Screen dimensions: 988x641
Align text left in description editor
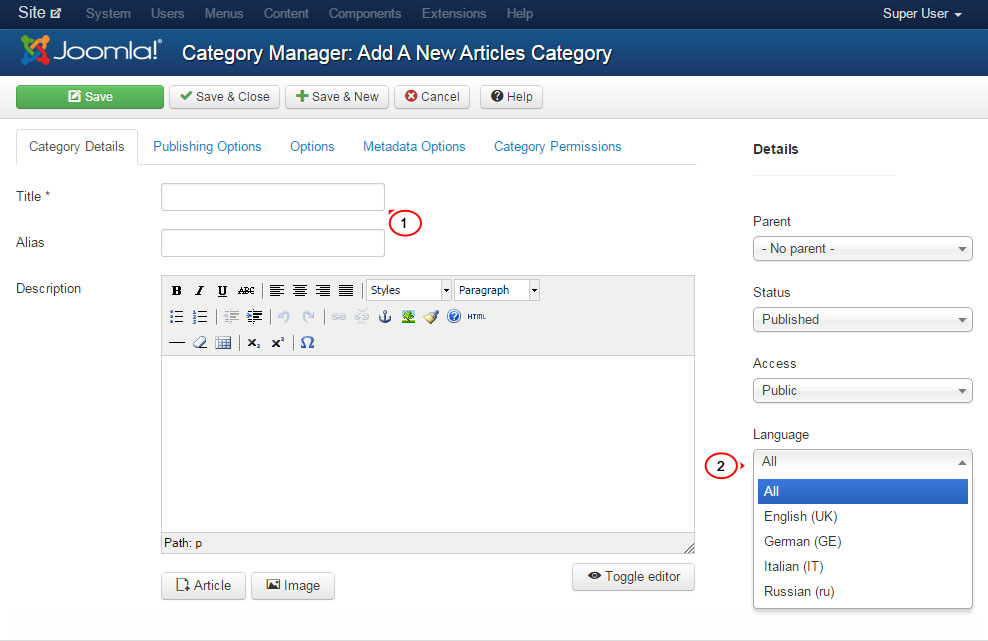click(277, 291)
